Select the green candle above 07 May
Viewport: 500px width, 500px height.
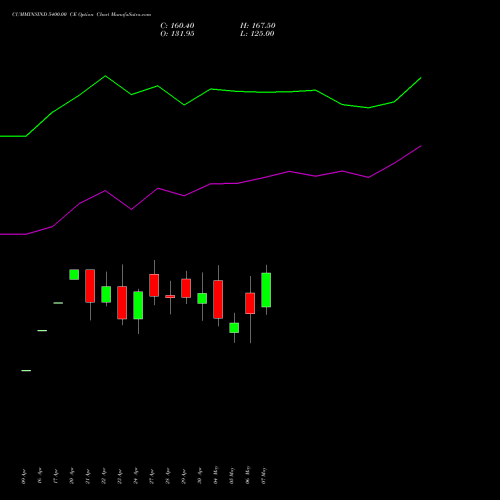point(266,290)
